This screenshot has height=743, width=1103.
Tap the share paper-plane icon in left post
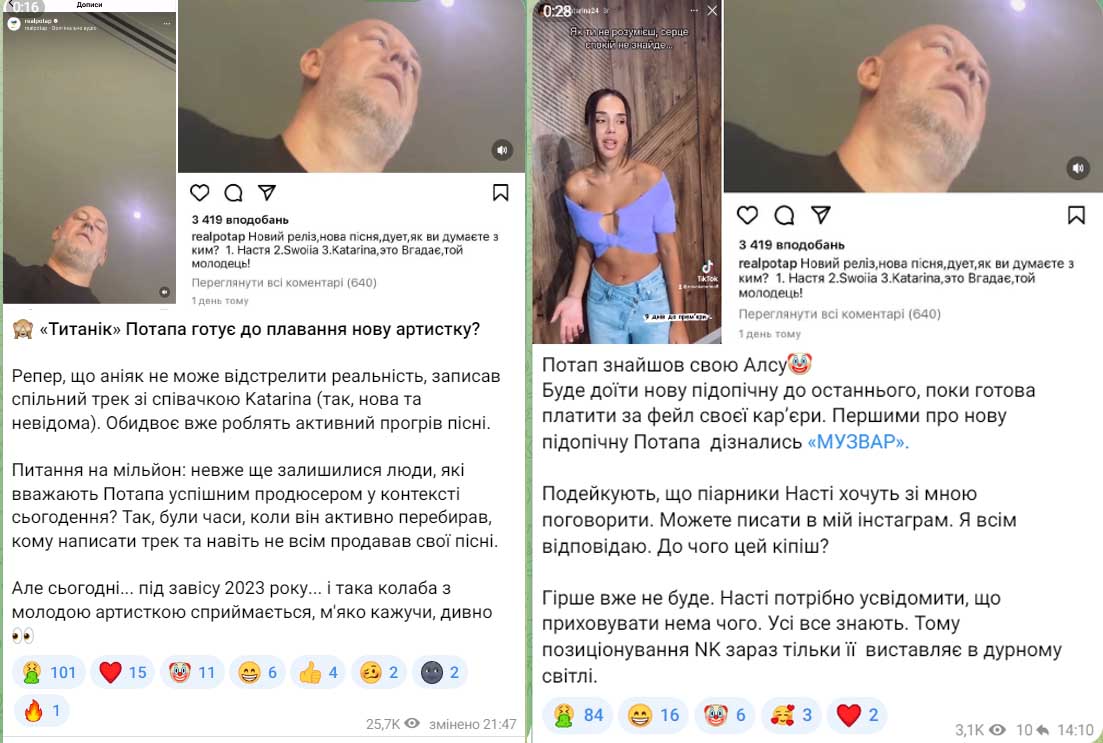[267, 192]
